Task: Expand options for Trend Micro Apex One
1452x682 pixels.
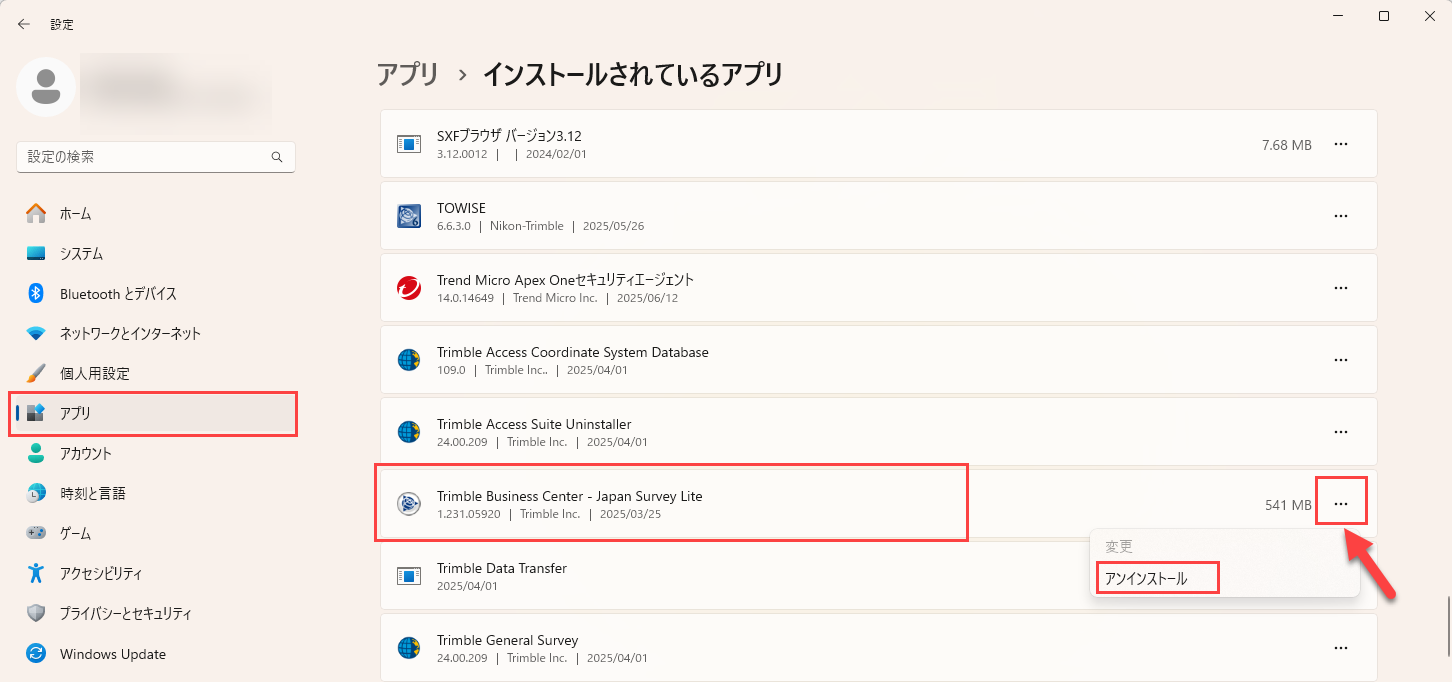Action: coord(1341,288)
